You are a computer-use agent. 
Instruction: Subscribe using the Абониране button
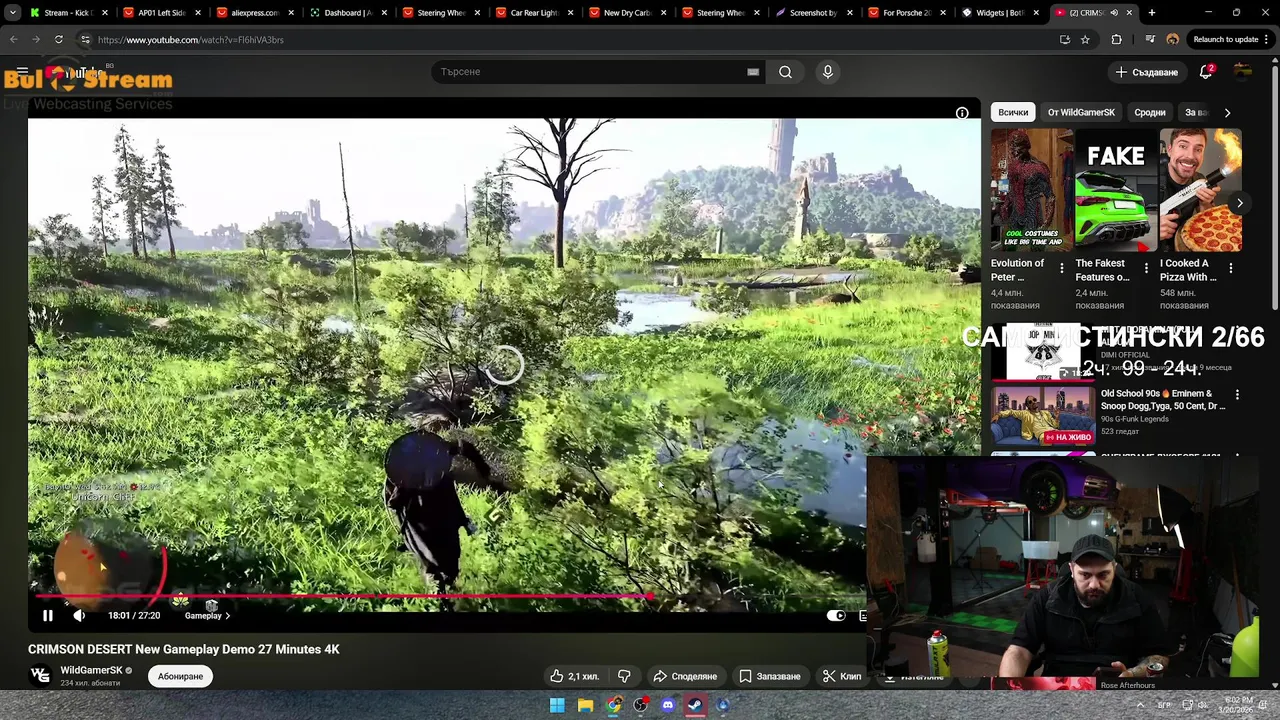coord(180,676)
